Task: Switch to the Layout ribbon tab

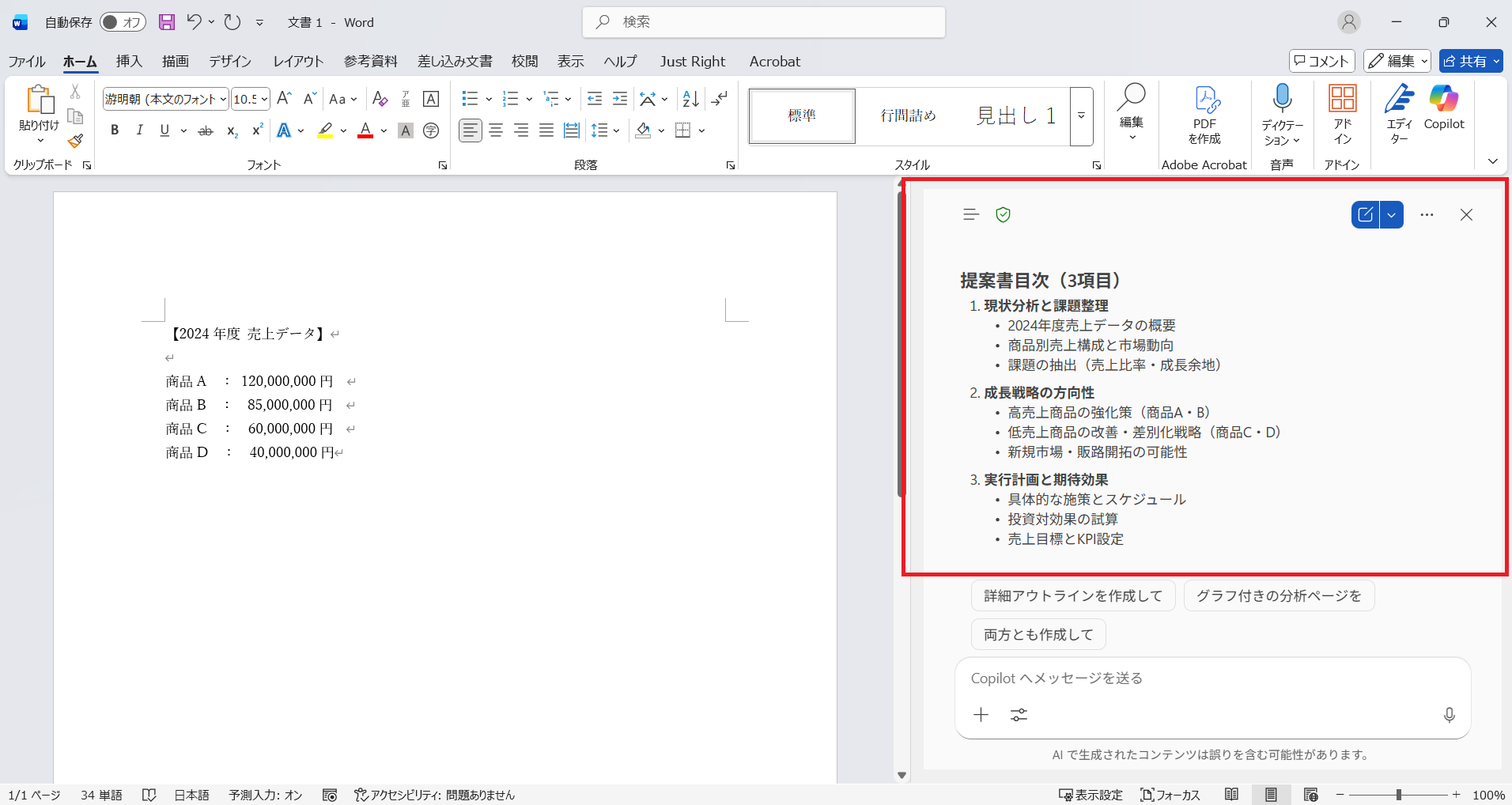Action: [x=298, y=61]
